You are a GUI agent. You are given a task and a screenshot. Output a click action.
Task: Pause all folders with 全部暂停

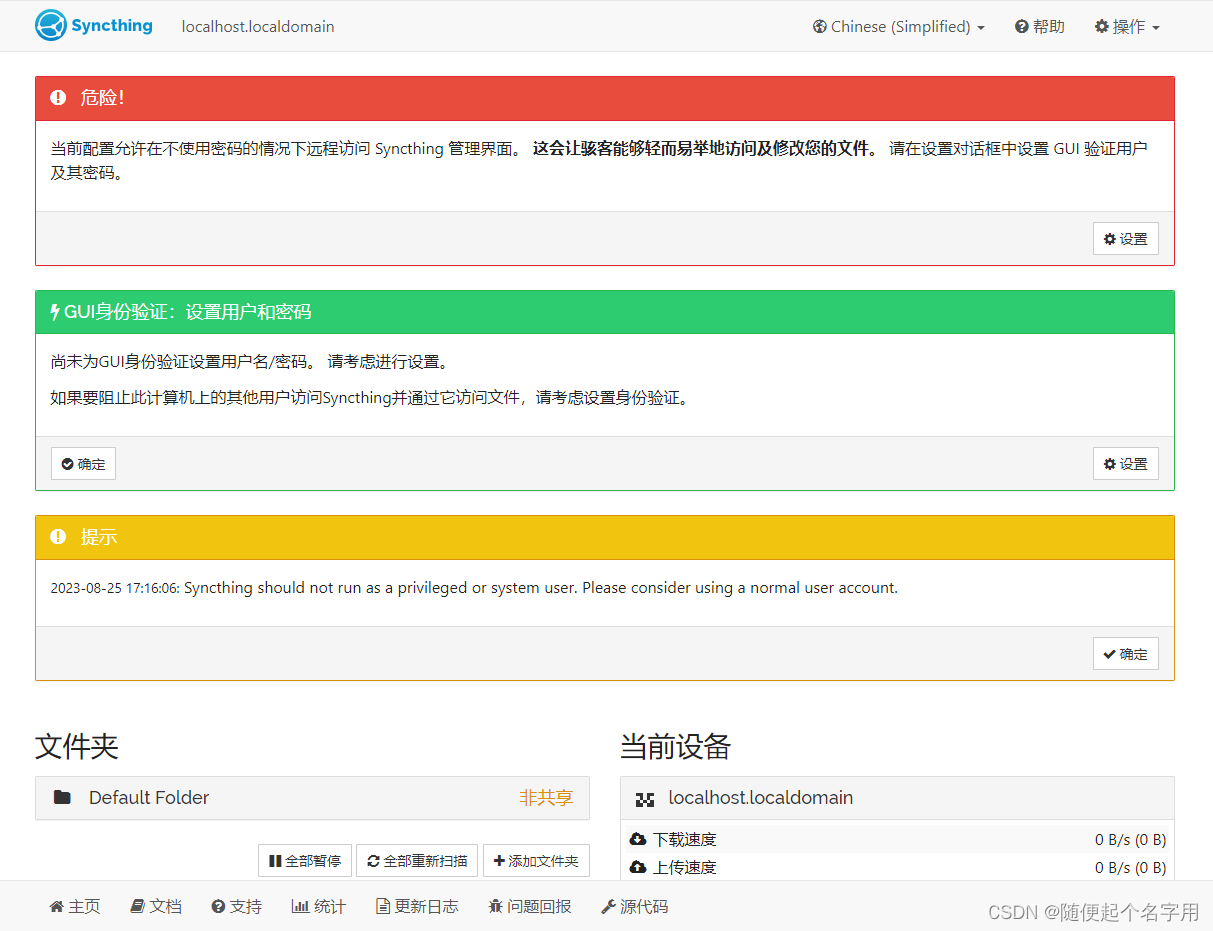305,861
